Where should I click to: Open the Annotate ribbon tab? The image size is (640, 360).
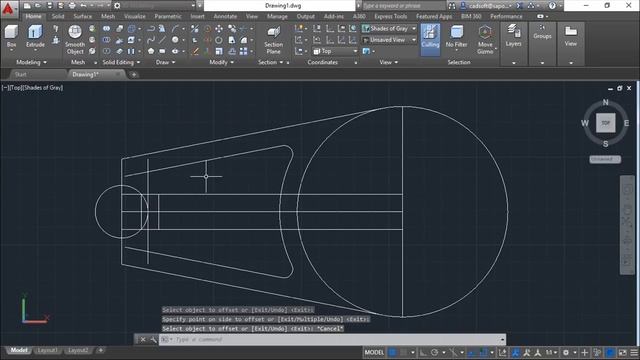pyautogui.click(x=225, y=16)
